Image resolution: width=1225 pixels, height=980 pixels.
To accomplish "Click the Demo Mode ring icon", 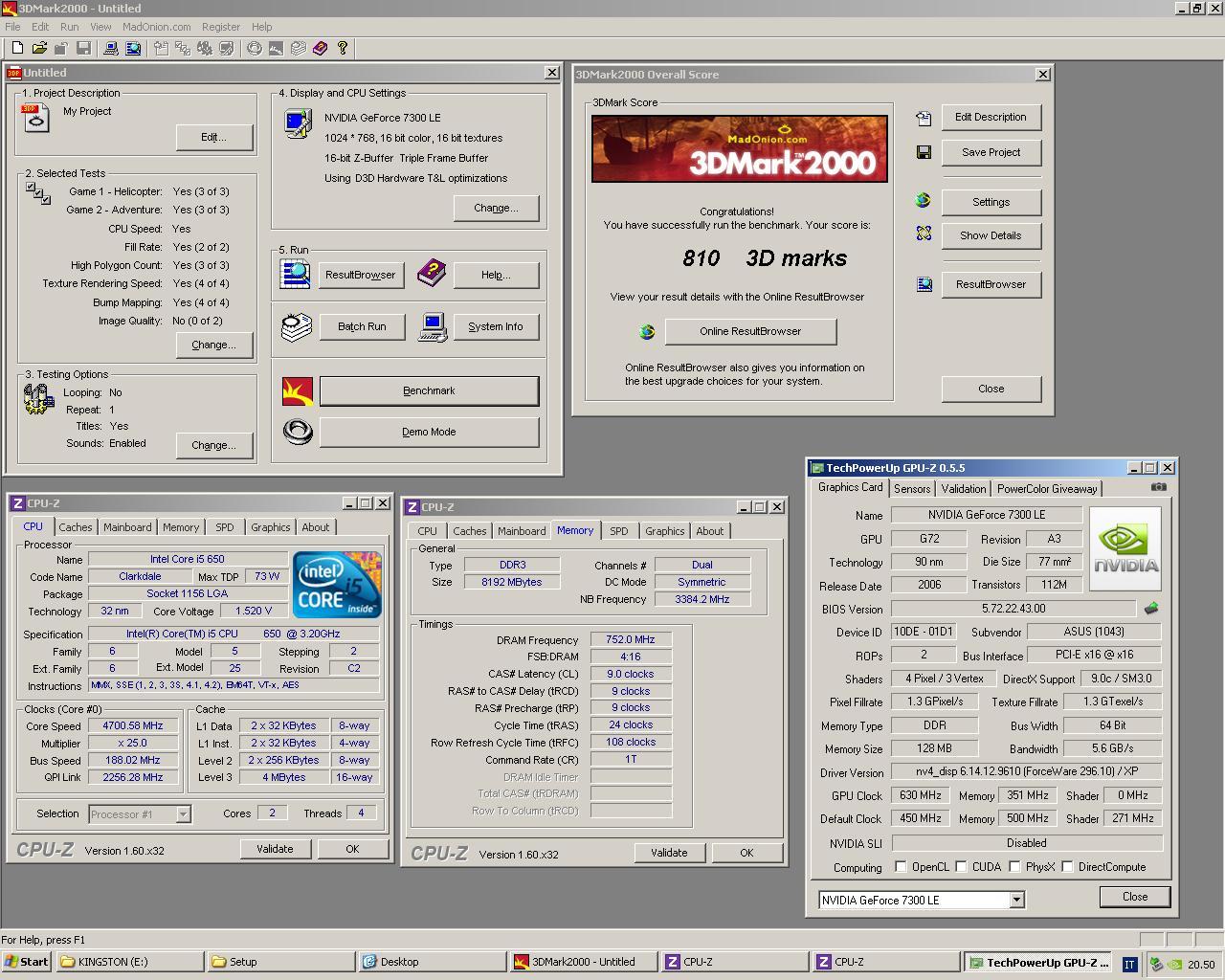I will pos(298,432).
